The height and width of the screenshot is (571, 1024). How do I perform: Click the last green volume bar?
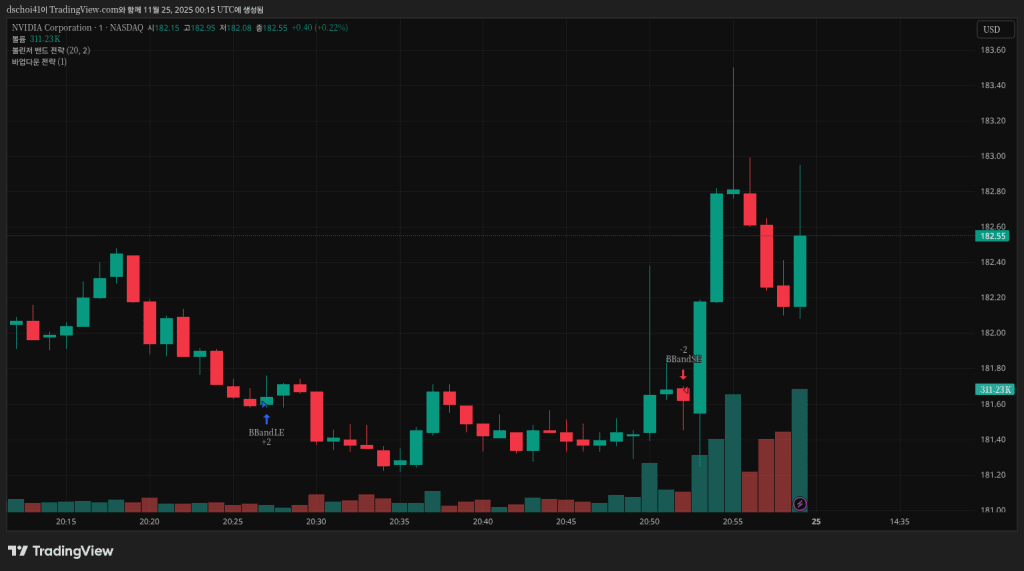point(799,450)
